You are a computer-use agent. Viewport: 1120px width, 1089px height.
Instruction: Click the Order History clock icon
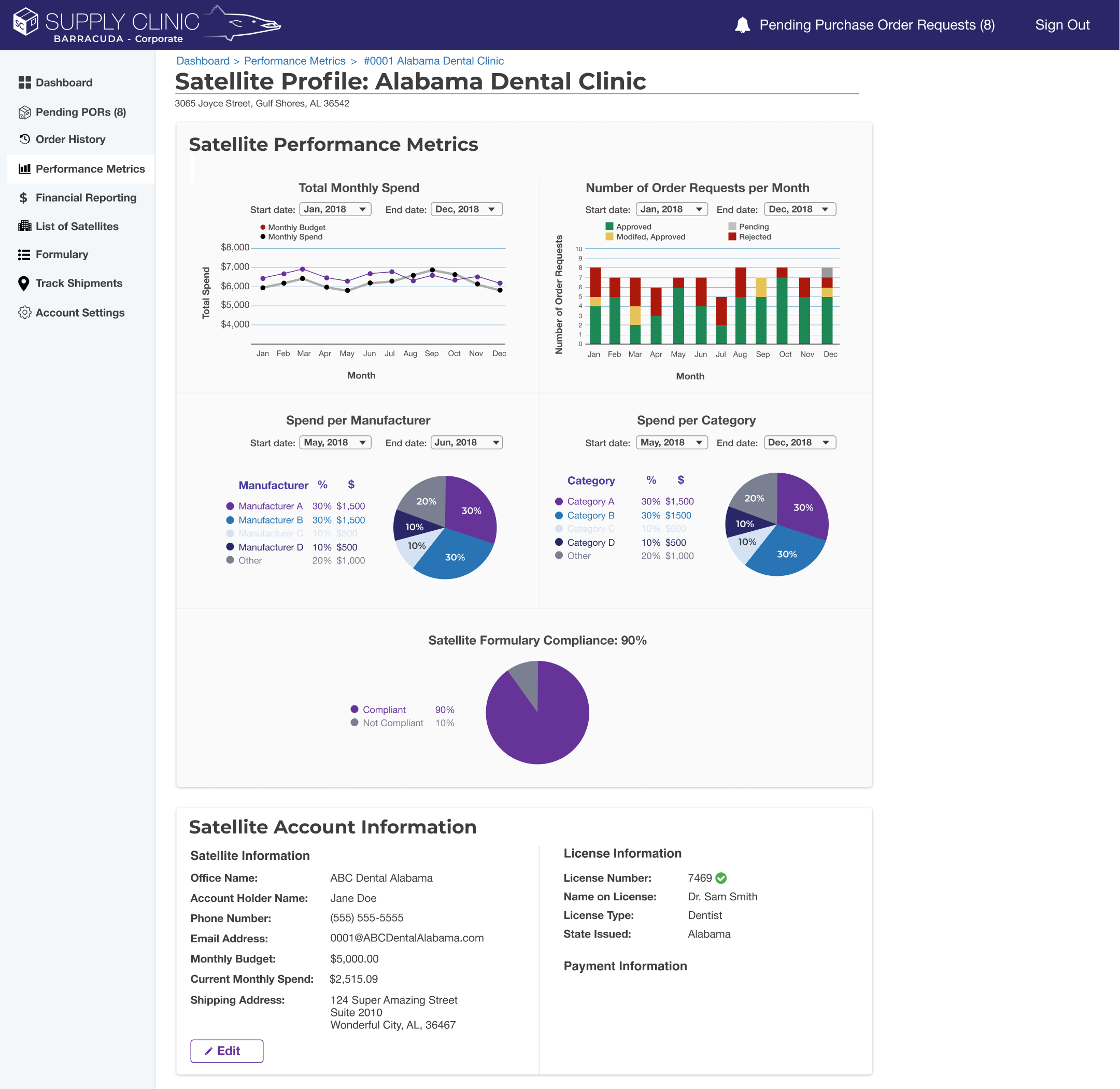click(x=24, y=139)
